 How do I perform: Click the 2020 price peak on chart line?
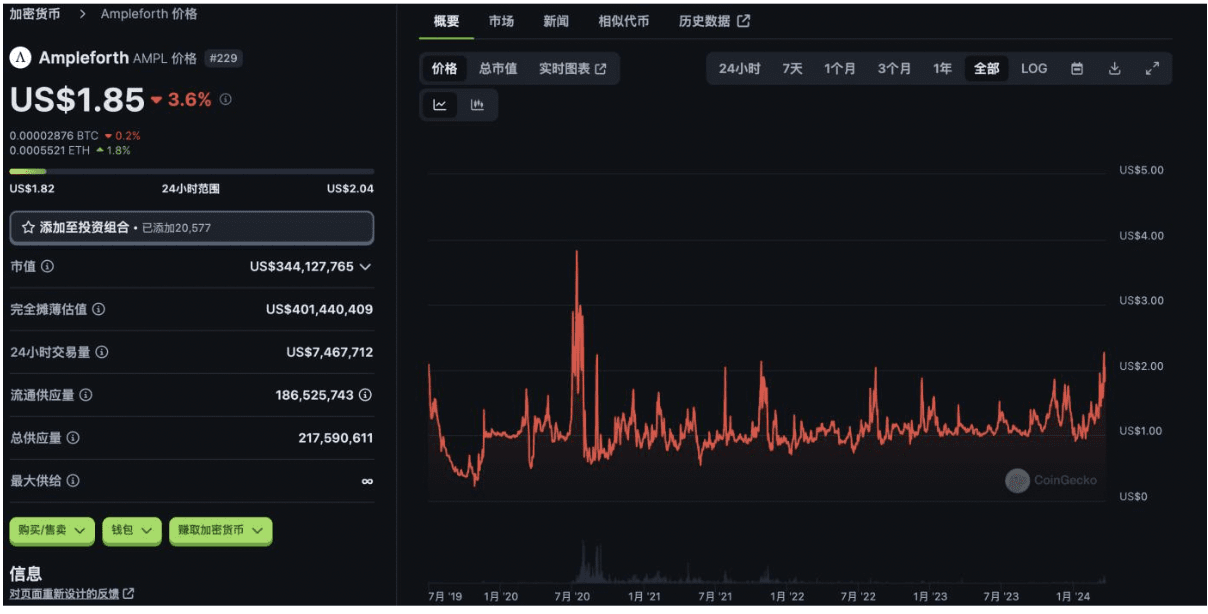coord(577,252)
